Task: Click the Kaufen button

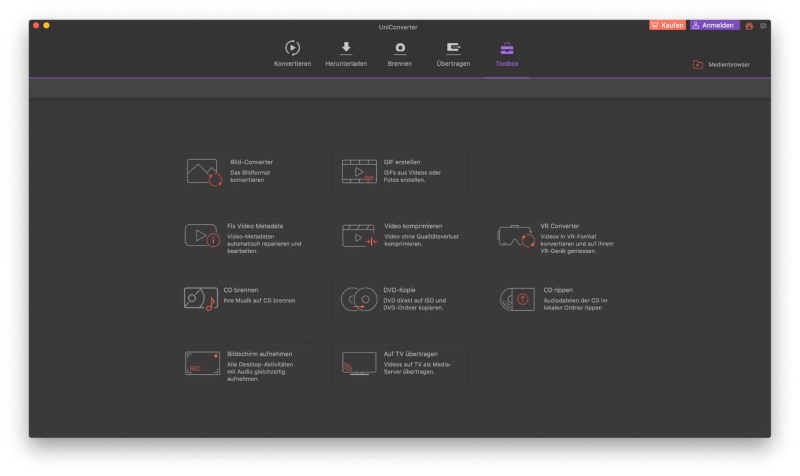Action: click(x=667, y=25)
